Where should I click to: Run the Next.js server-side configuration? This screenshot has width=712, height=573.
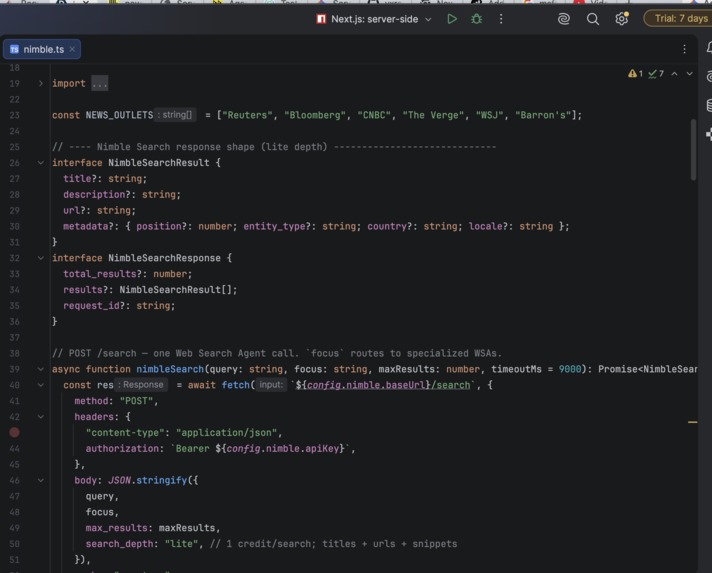coord(452,19)
